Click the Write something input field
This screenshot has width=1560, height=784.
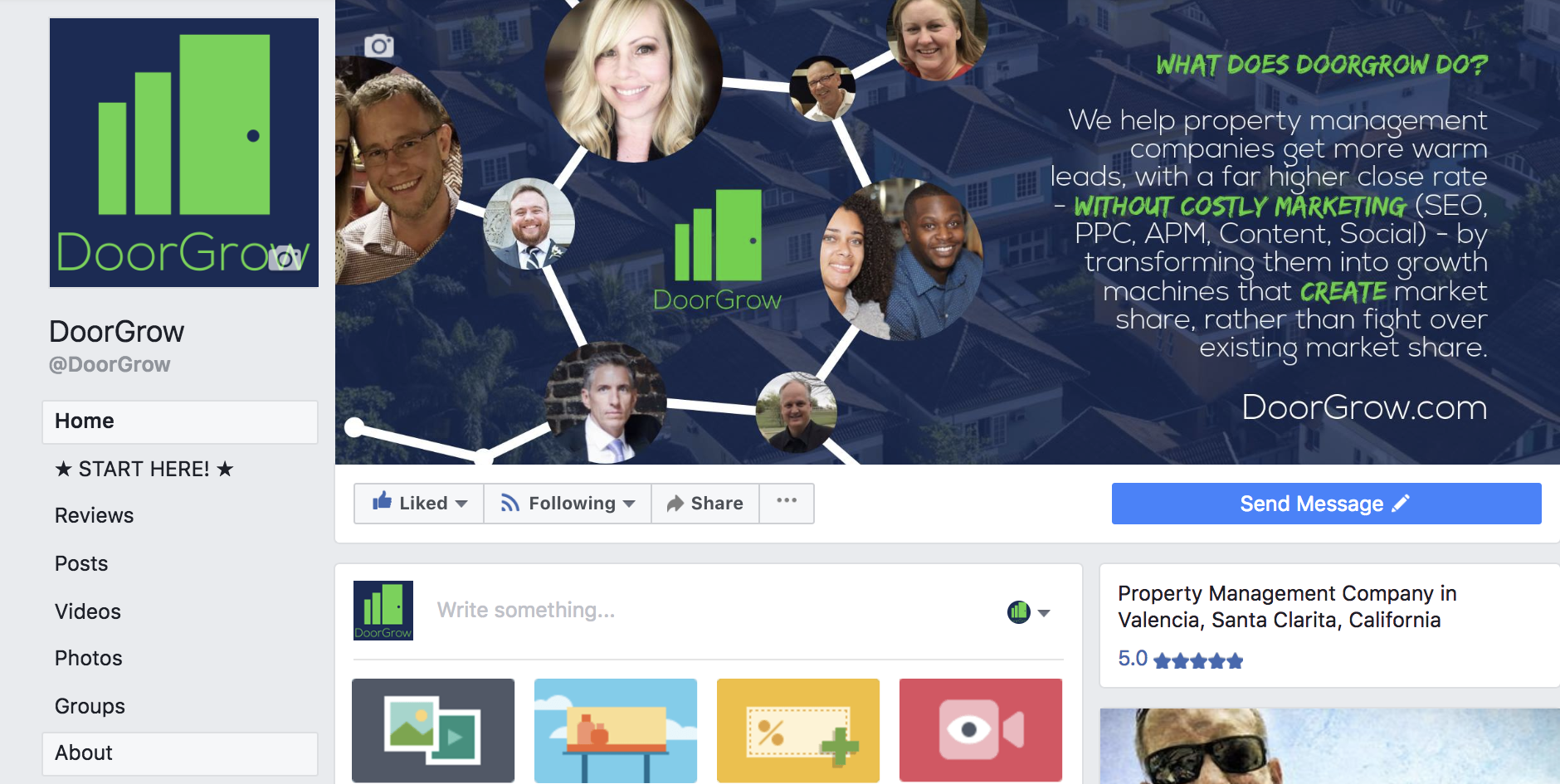point(714,611)
